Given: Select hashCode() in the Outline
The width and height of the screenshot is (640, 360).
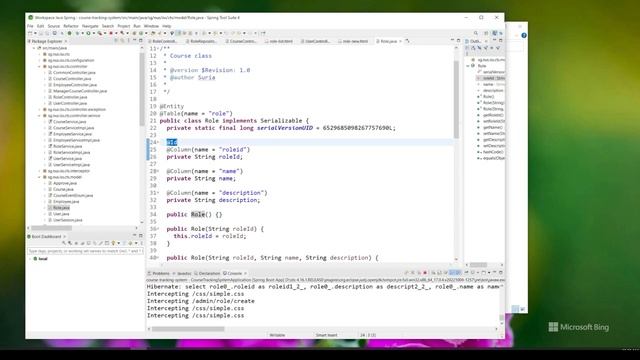Looking at the screenshot, I should (491, 152).
